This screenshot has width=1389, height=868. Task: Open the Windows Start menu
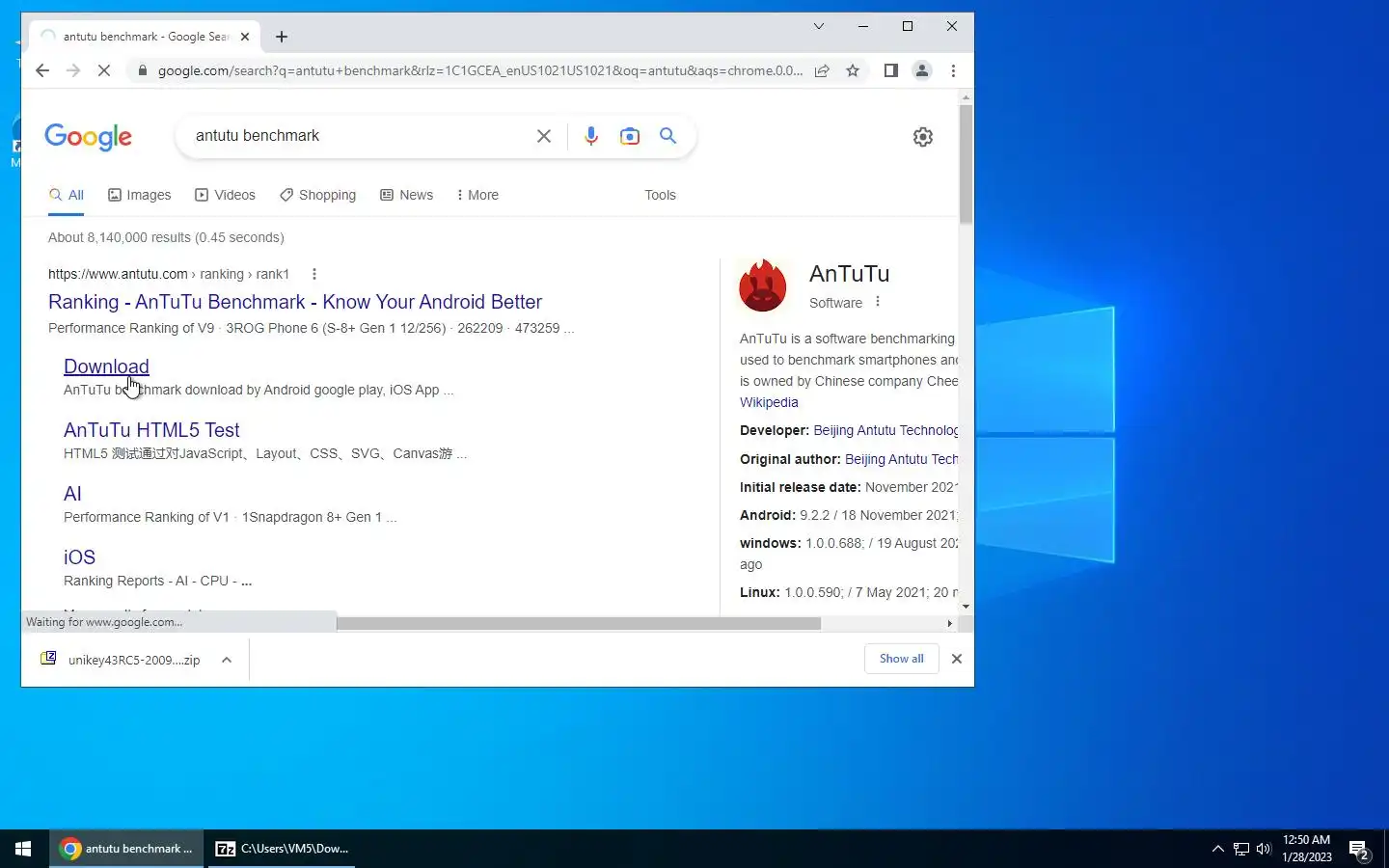point(23,849)
